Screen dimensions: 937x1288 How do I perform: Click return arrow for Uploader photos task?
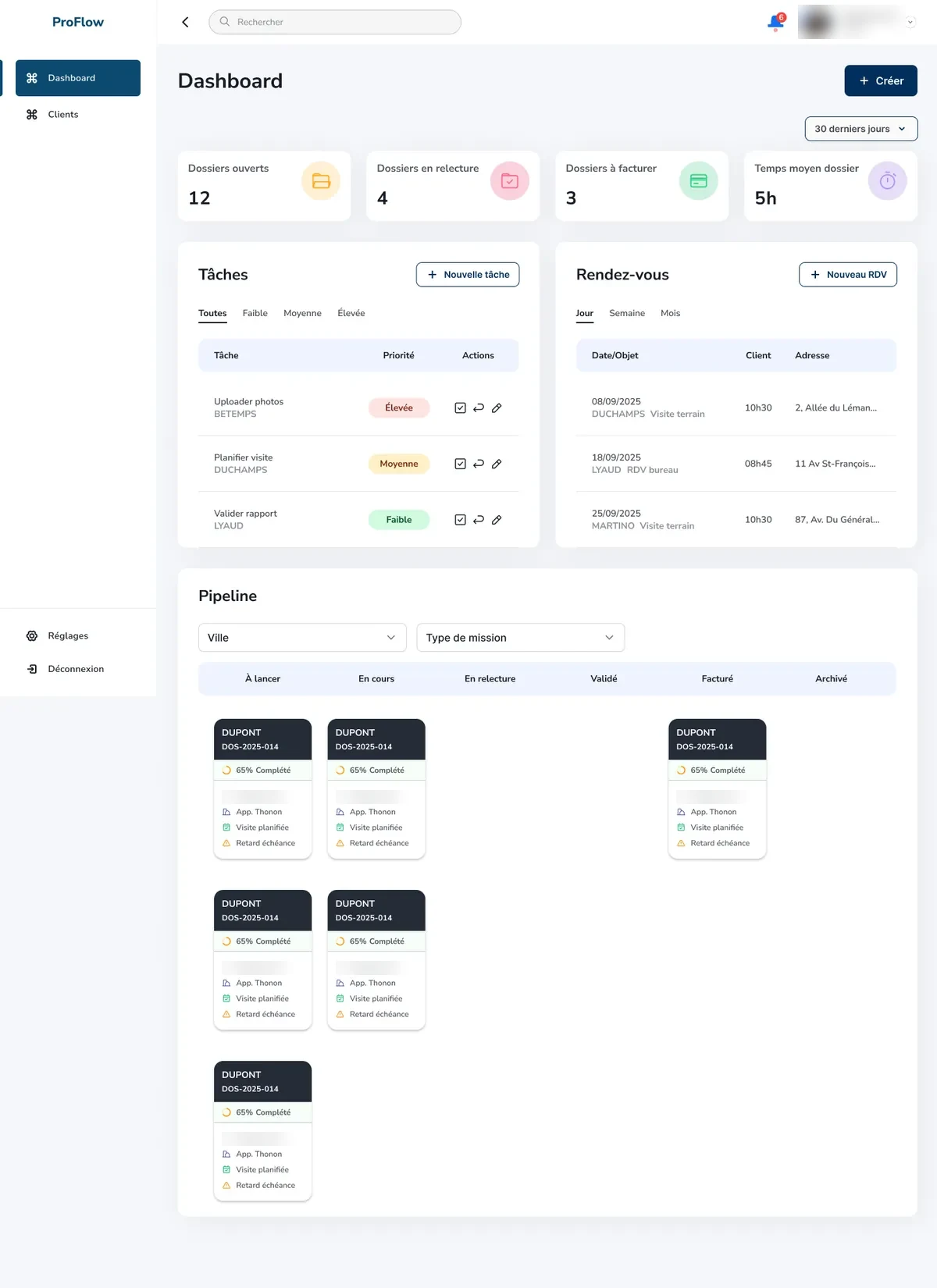479,407
